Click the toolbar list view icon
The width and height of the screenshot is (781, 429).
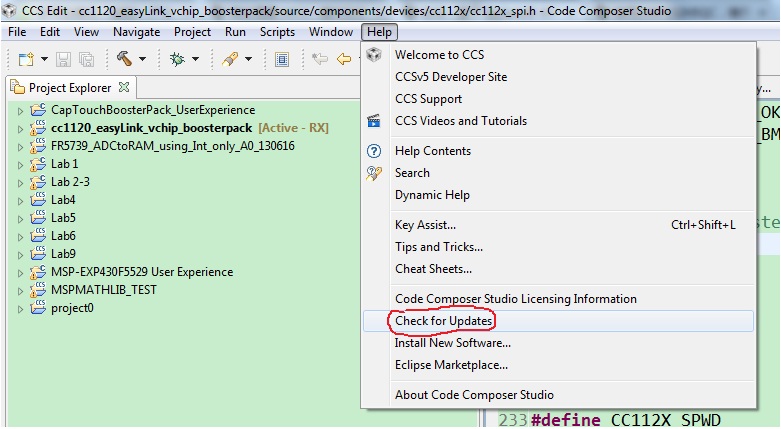[x=282, y=60]
